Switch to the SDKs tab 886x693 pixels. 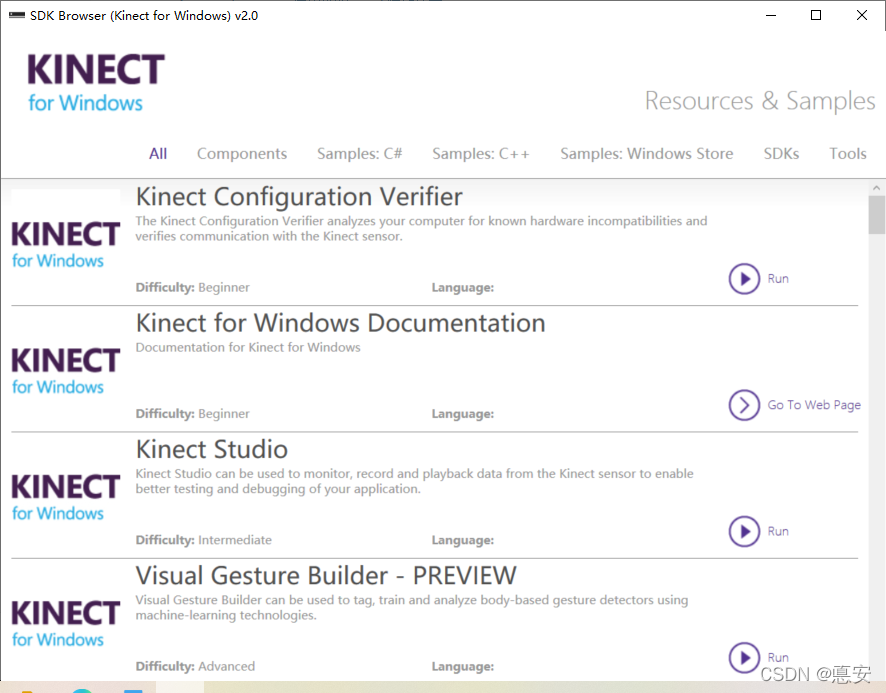click(x=781, y=154)
